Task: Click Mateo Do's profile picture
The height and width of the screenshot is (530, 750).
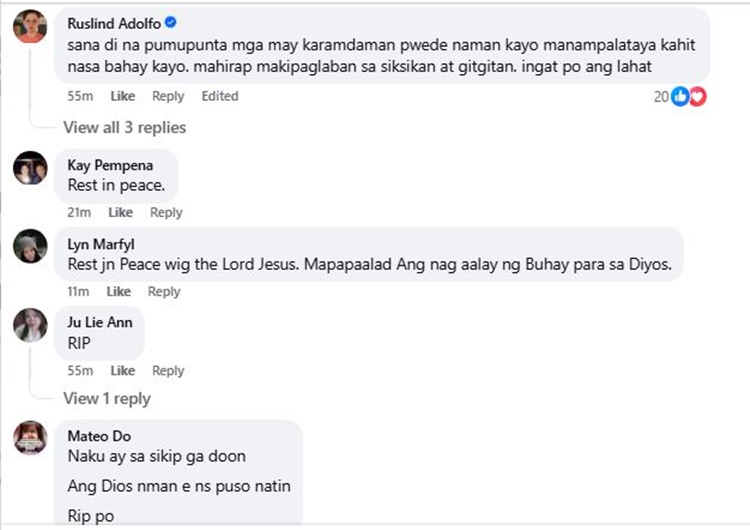Action: [x=30, y=438]
